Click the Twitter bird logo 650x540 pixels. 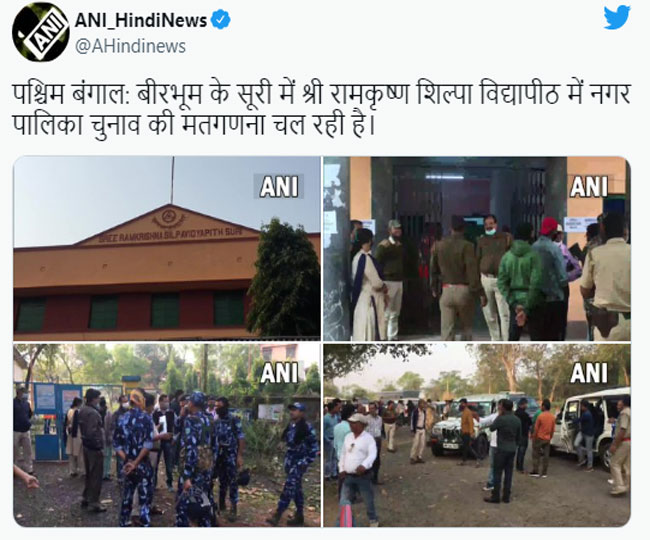pyautogui.click(x=616, y=18)
